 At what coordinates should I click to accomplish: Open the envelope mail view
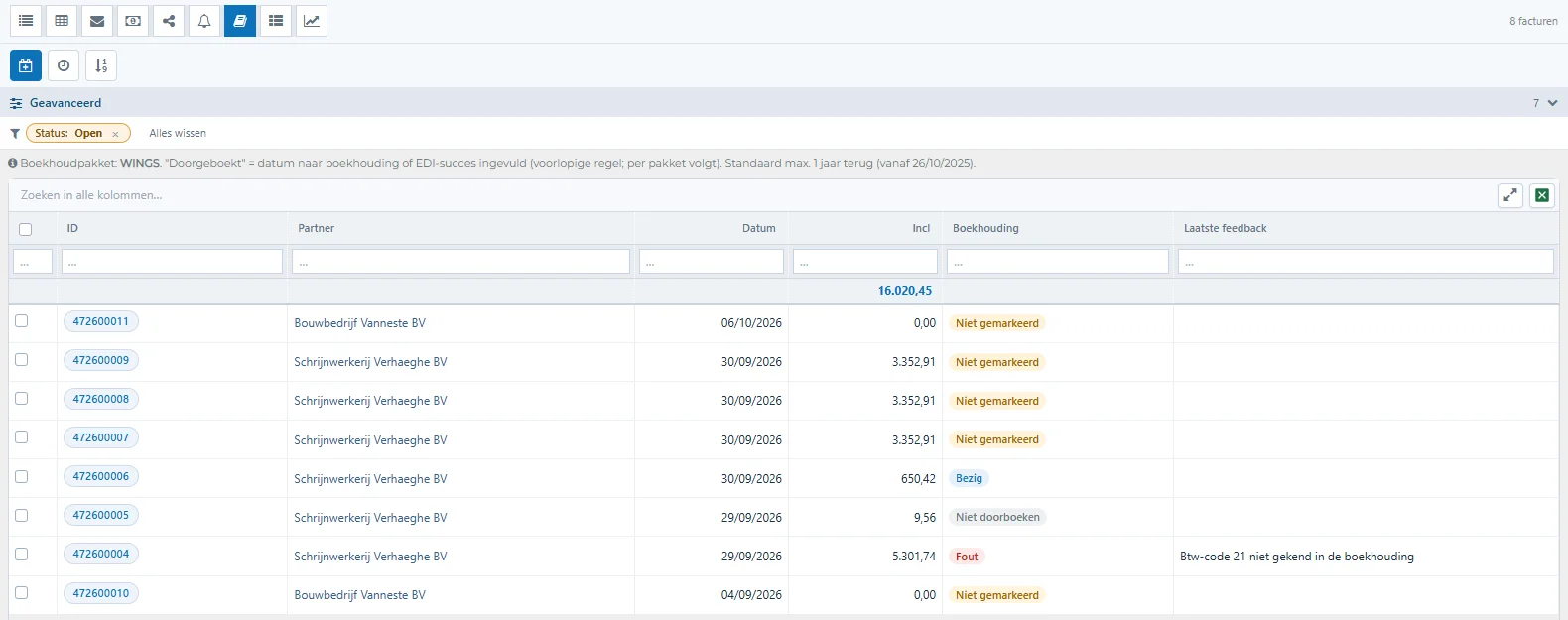[97, 21]
